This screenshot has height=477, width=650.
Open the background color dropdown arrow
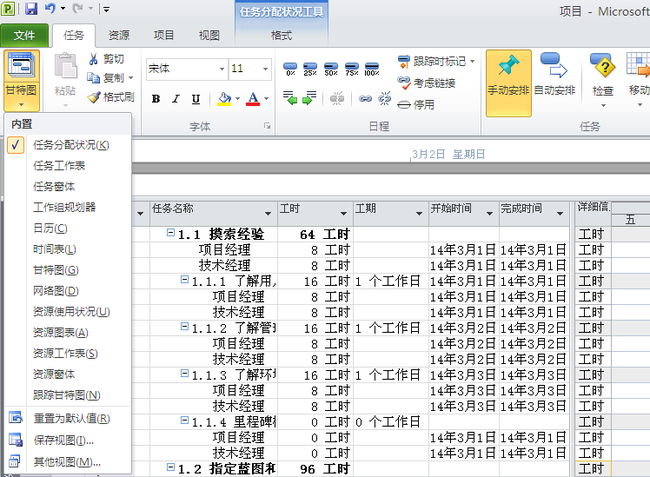point(238,99)
